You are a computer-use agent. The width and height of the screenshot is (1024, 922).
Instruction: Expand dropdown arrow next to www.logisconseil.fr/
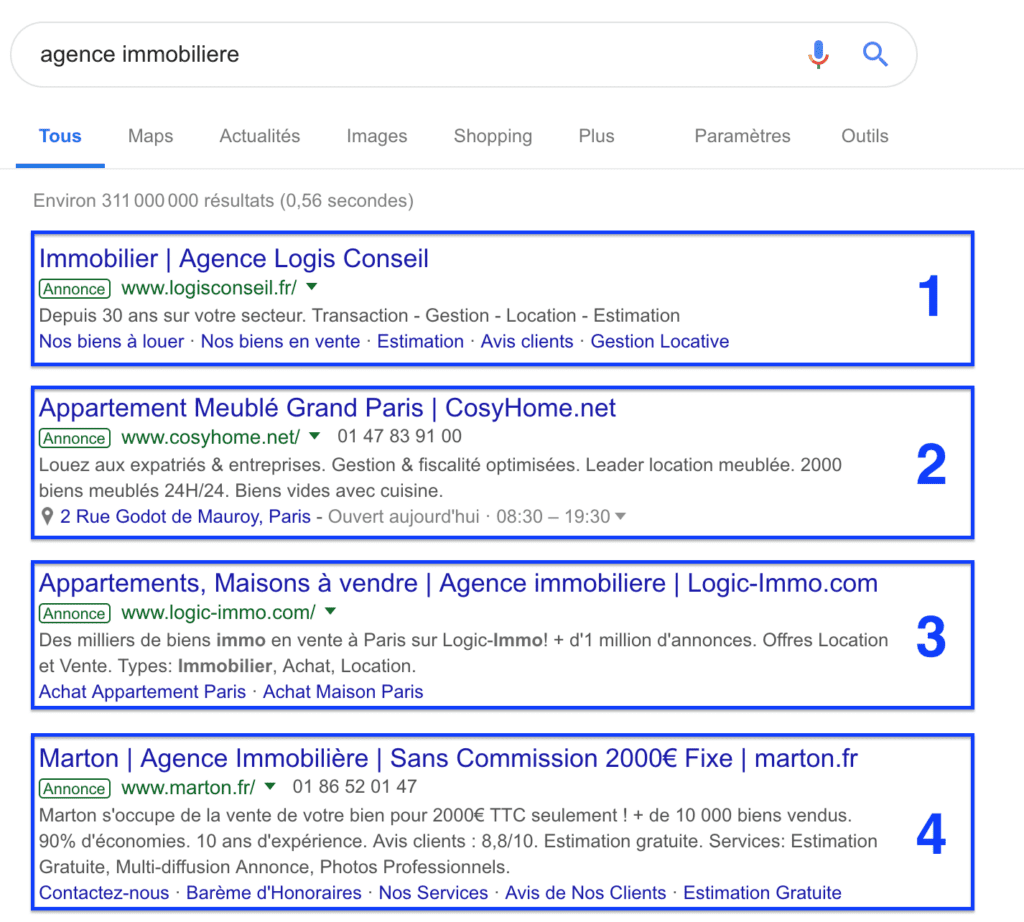(312, 287)
